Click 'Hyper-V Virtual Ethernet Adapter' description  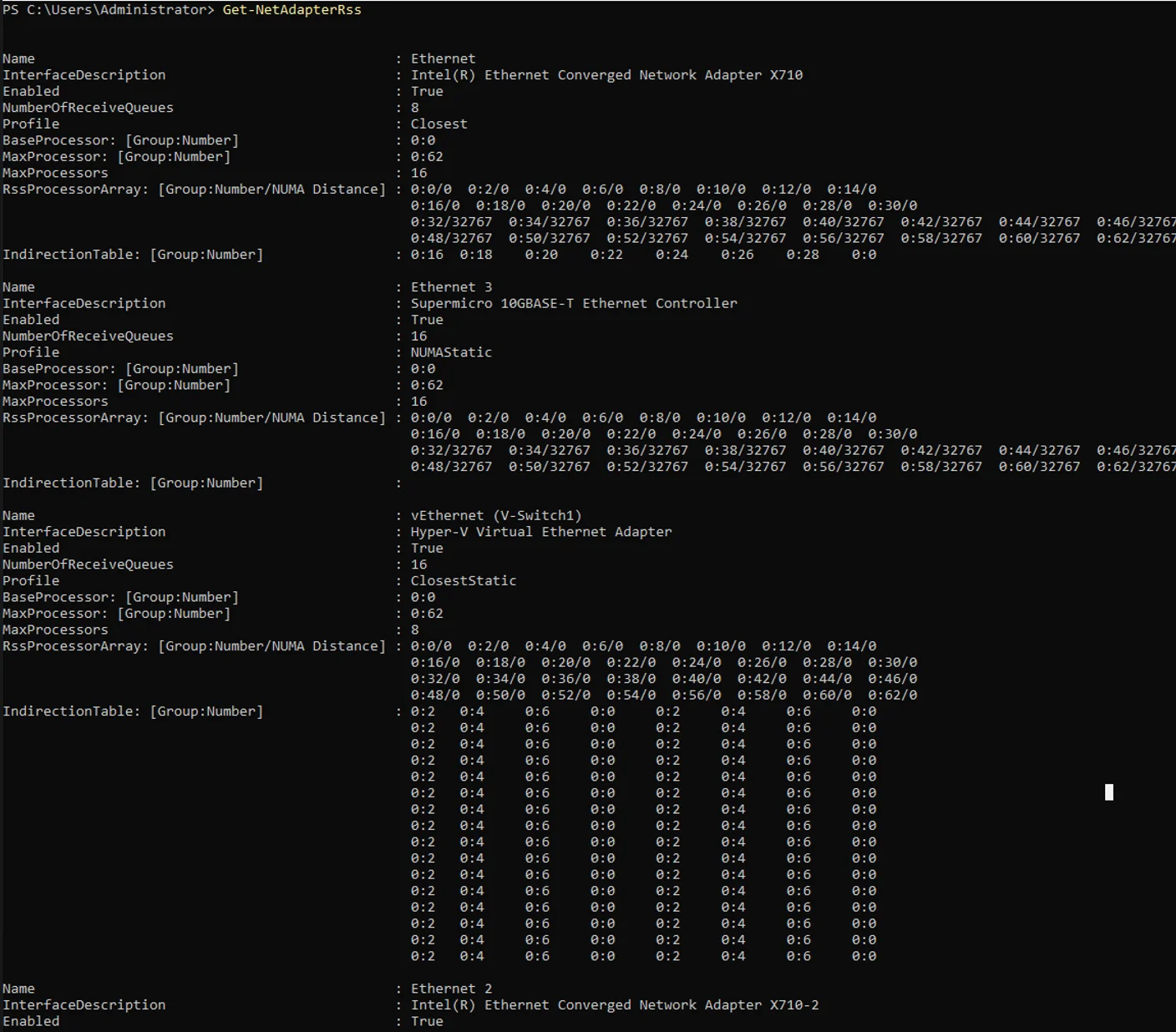pyautogui.click(x=541, y=532)
